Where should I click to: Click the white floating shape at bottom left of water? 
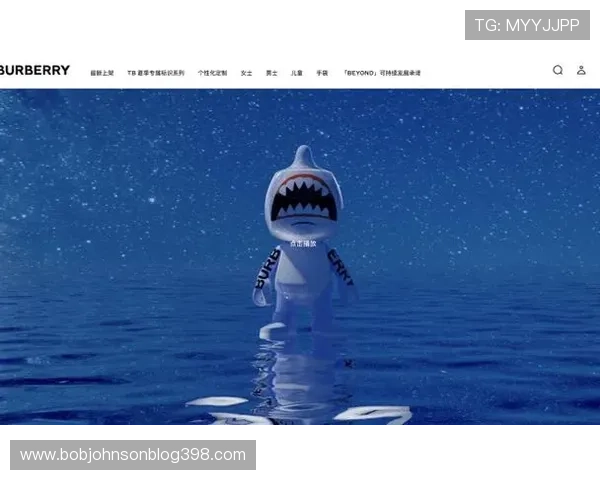click(x=217, y=402)
